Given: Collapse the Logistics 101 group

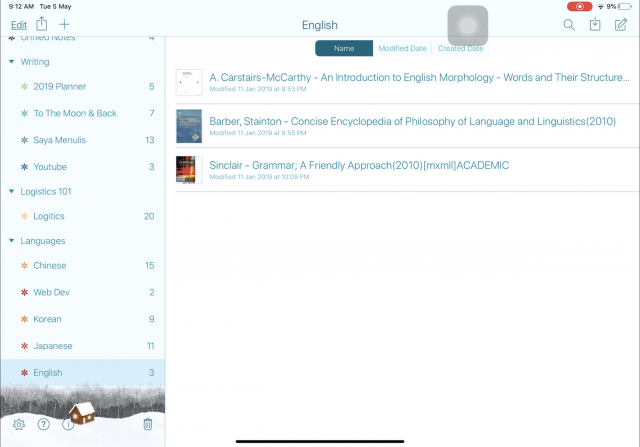Looking at the screenshot, I should (x=11, y=191).
